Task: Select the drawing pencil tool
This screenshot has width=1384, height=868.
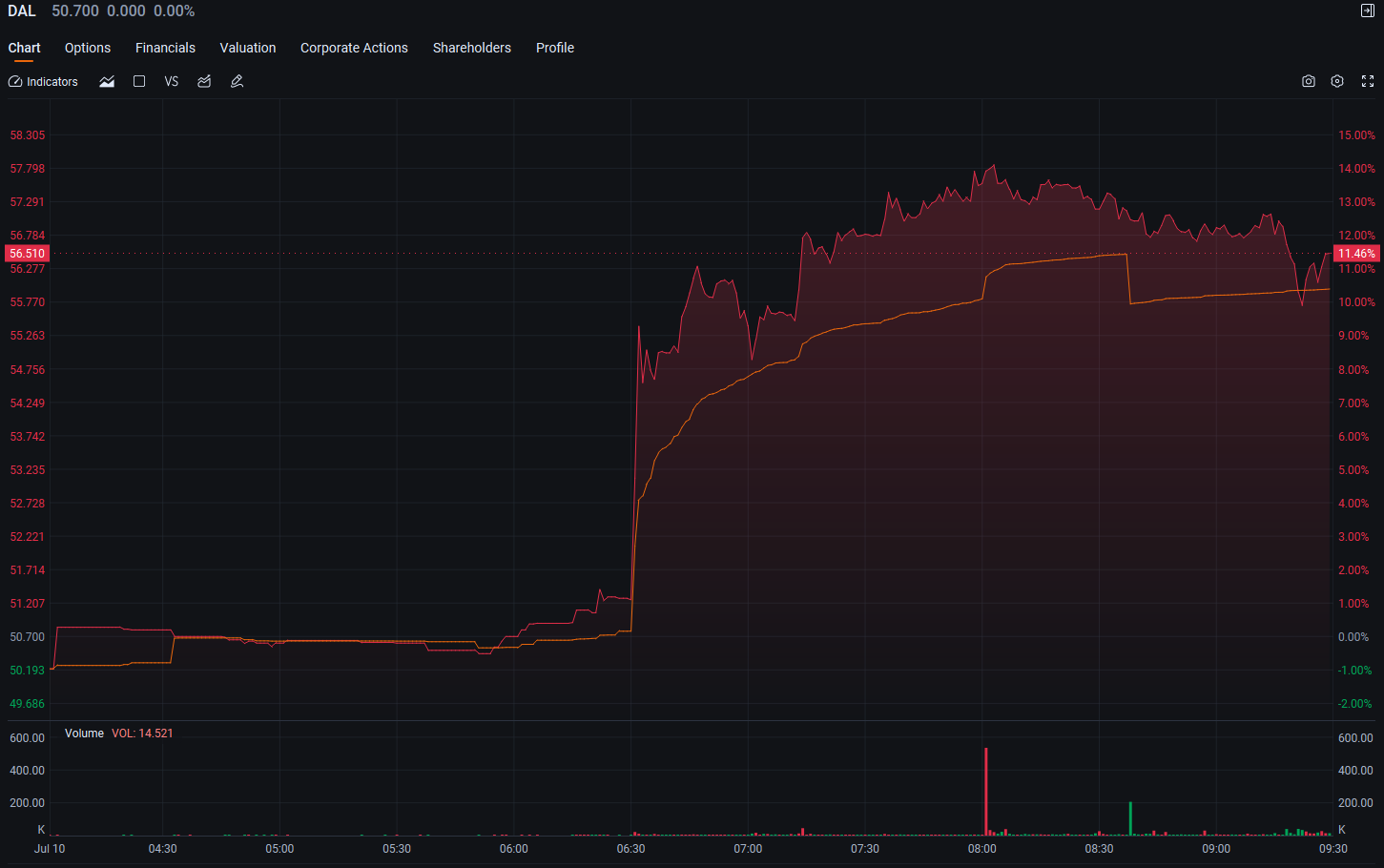Action: click(238, 82)
